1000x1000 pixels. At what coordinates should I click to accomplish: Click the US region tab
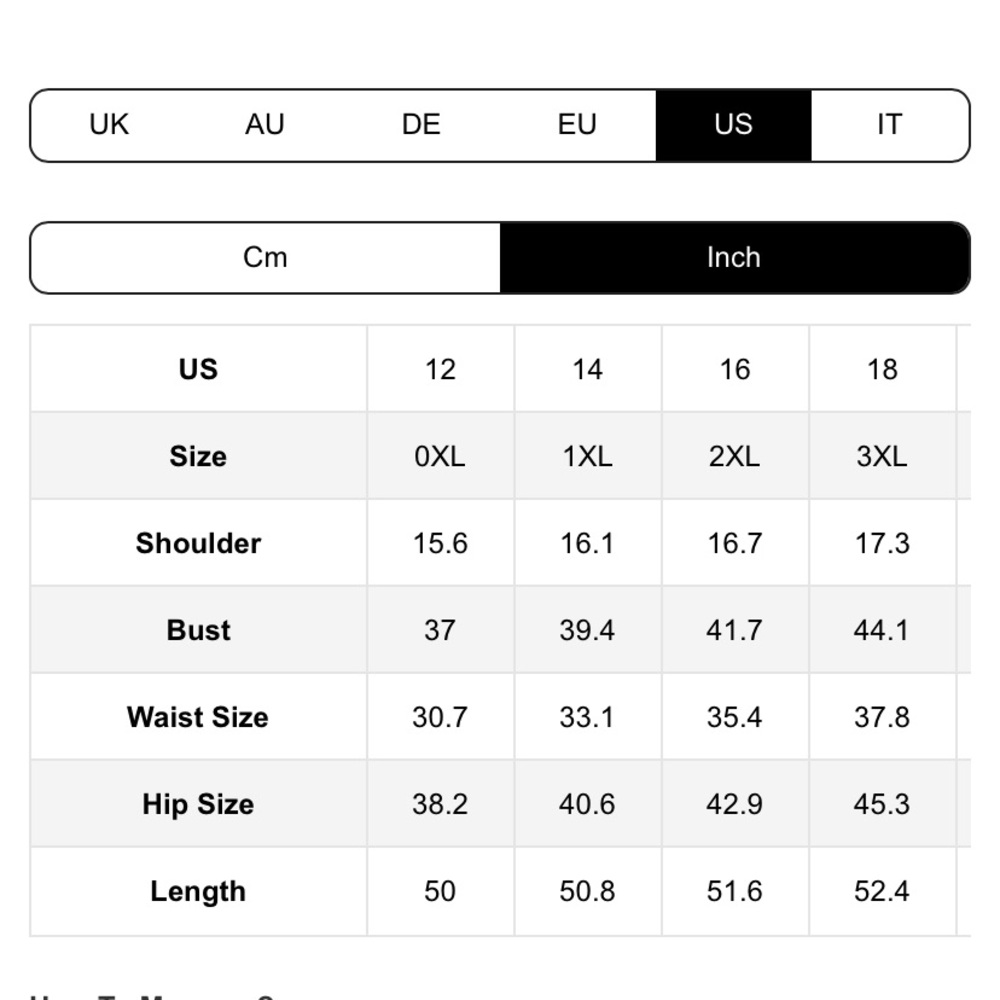click(x=733, y=125)
